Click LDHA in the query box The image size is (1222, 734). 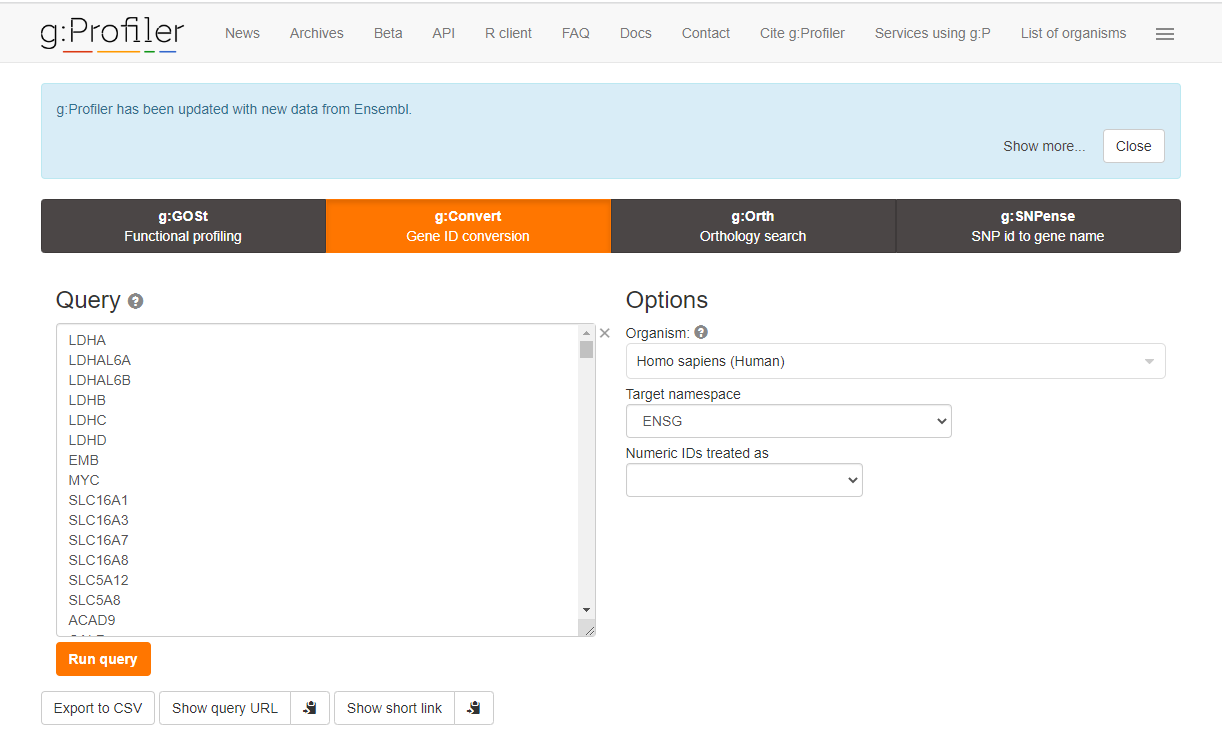[x=87, y=340]
